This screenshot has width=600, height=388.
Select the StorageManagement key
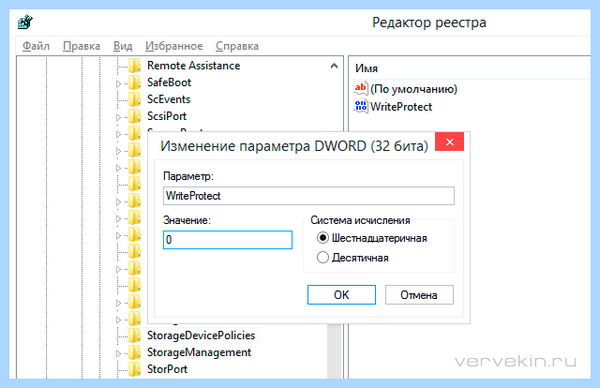point(199,352)
